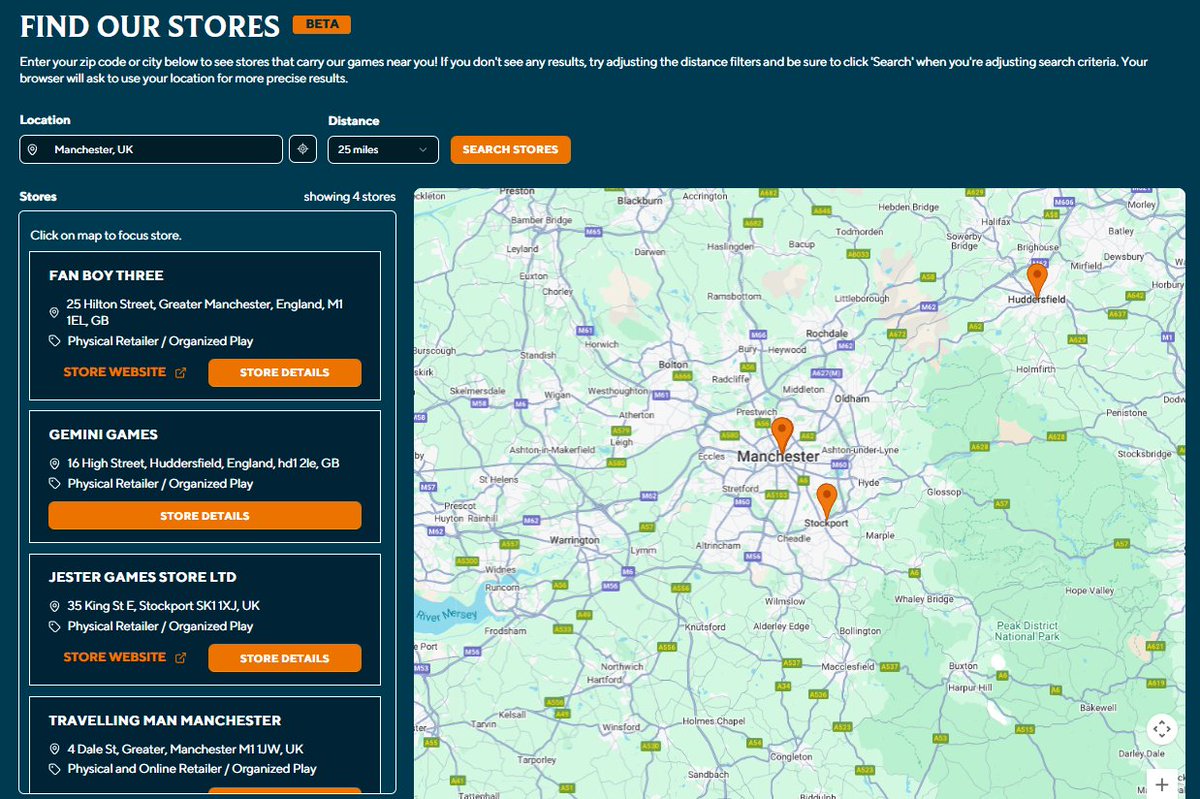Click the location pin icon by 4 Dale St

click(54, 750)
